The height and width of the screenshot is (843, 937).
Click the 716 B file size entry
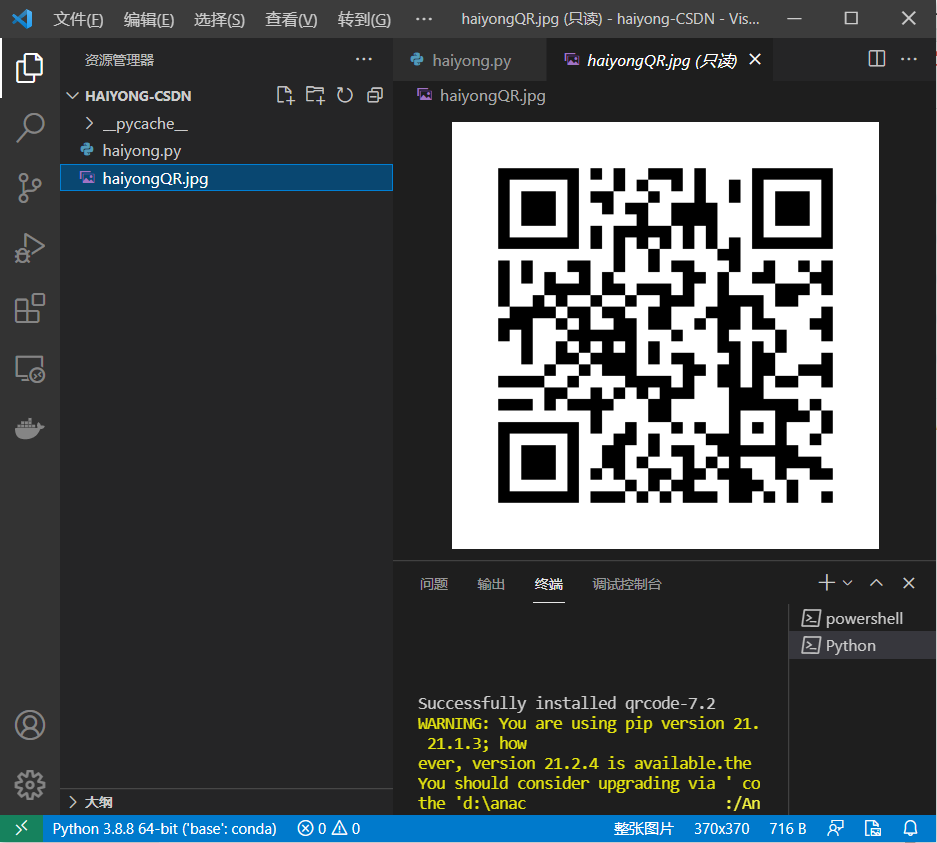[x=788, y=828]
